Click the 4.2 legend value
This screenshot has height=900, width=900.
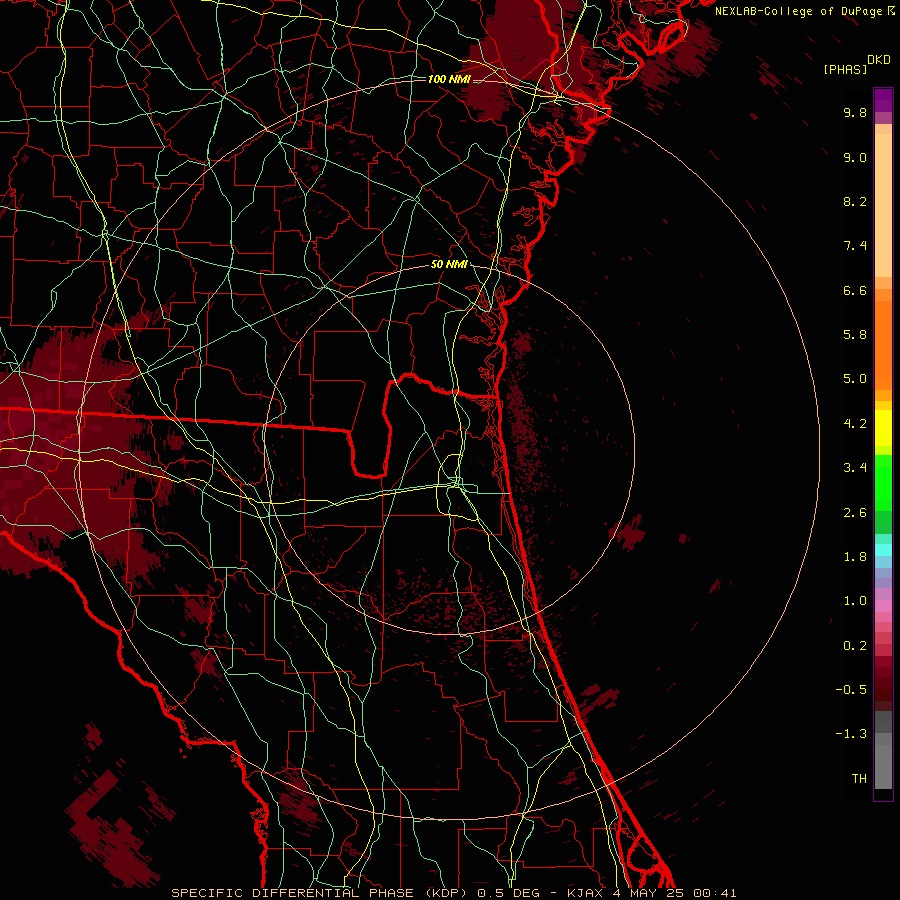tap(855, 424)
